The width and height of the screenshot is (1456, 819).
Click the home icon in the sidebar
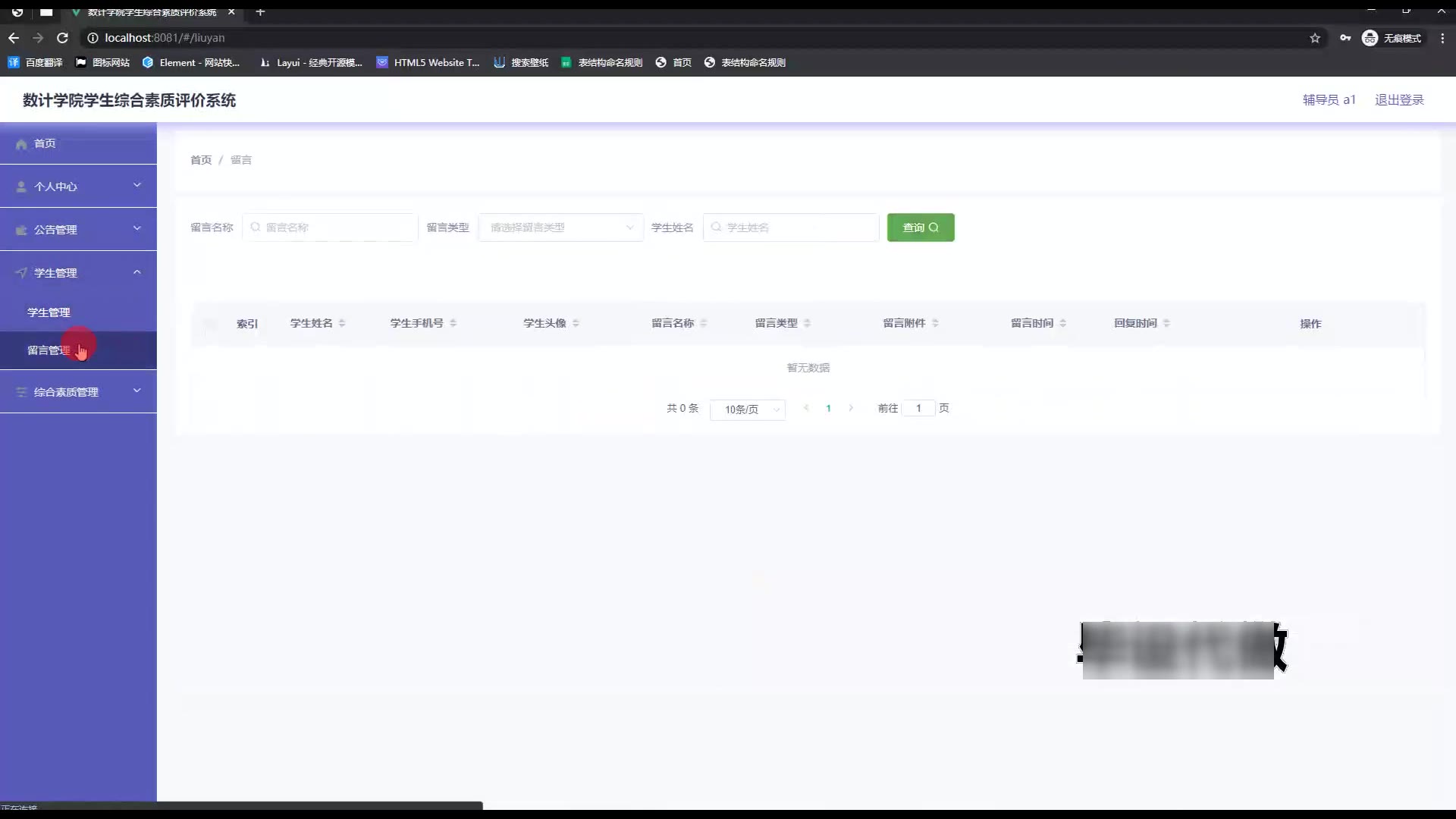(21, 144)
